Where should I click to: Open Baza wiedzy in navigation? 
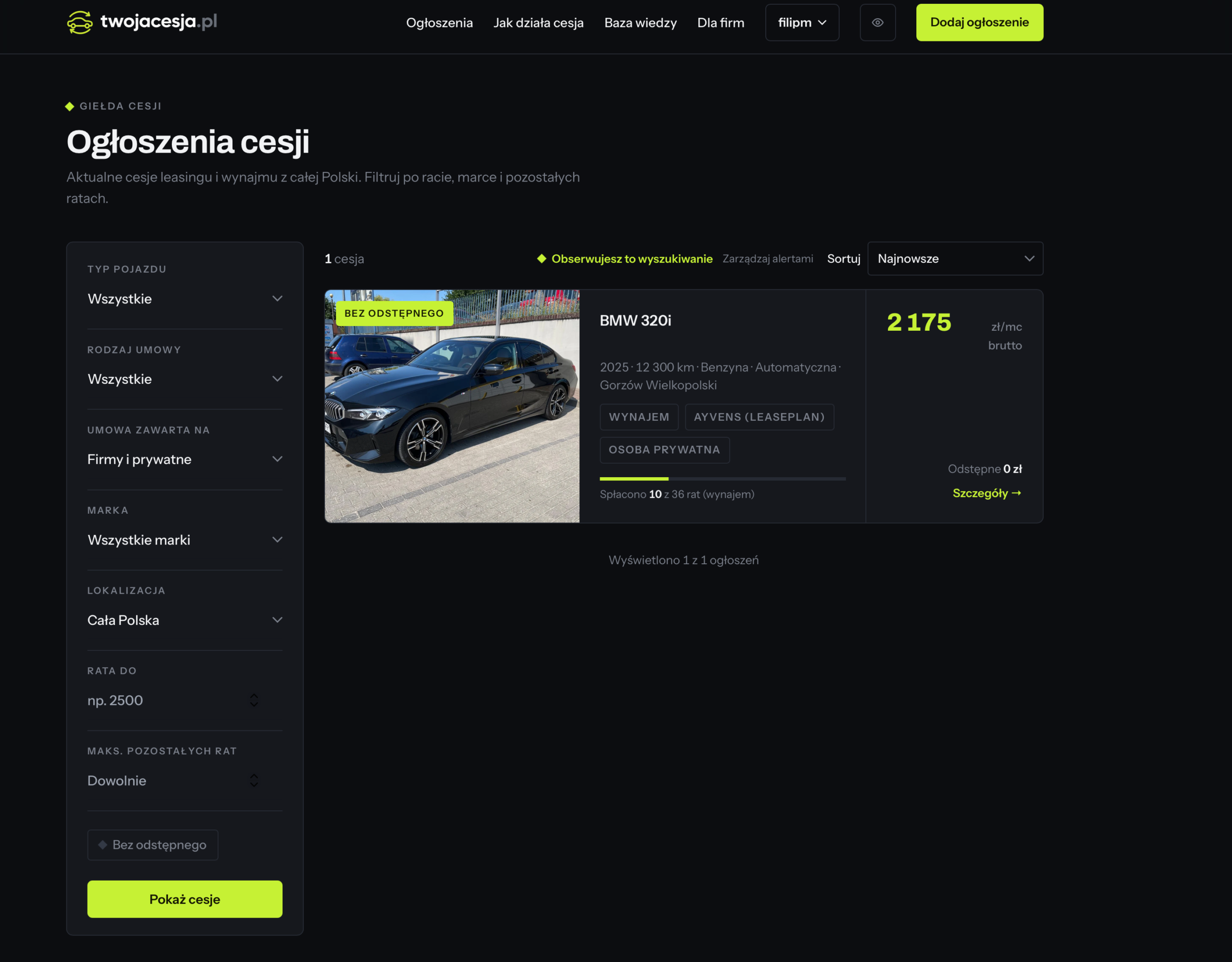(x=640, y=23)
